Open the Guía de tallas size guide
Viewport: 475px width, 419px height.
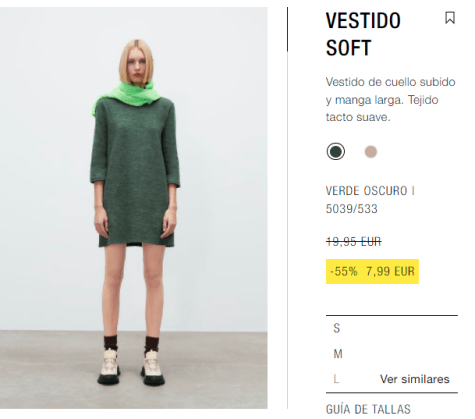(x=368, y=409)
